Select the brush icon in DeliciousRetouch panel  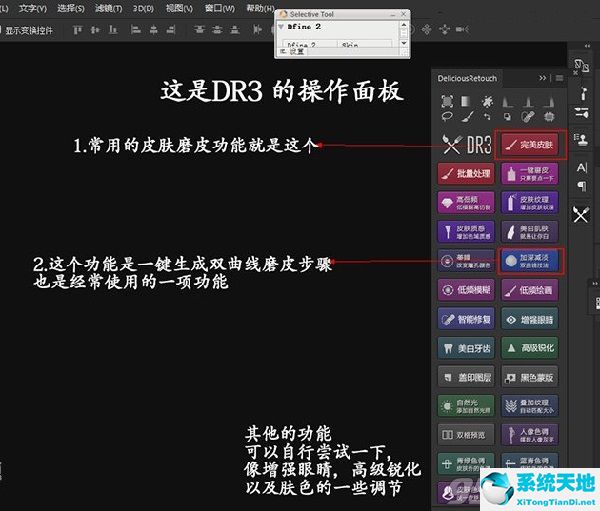coord(468,116)
